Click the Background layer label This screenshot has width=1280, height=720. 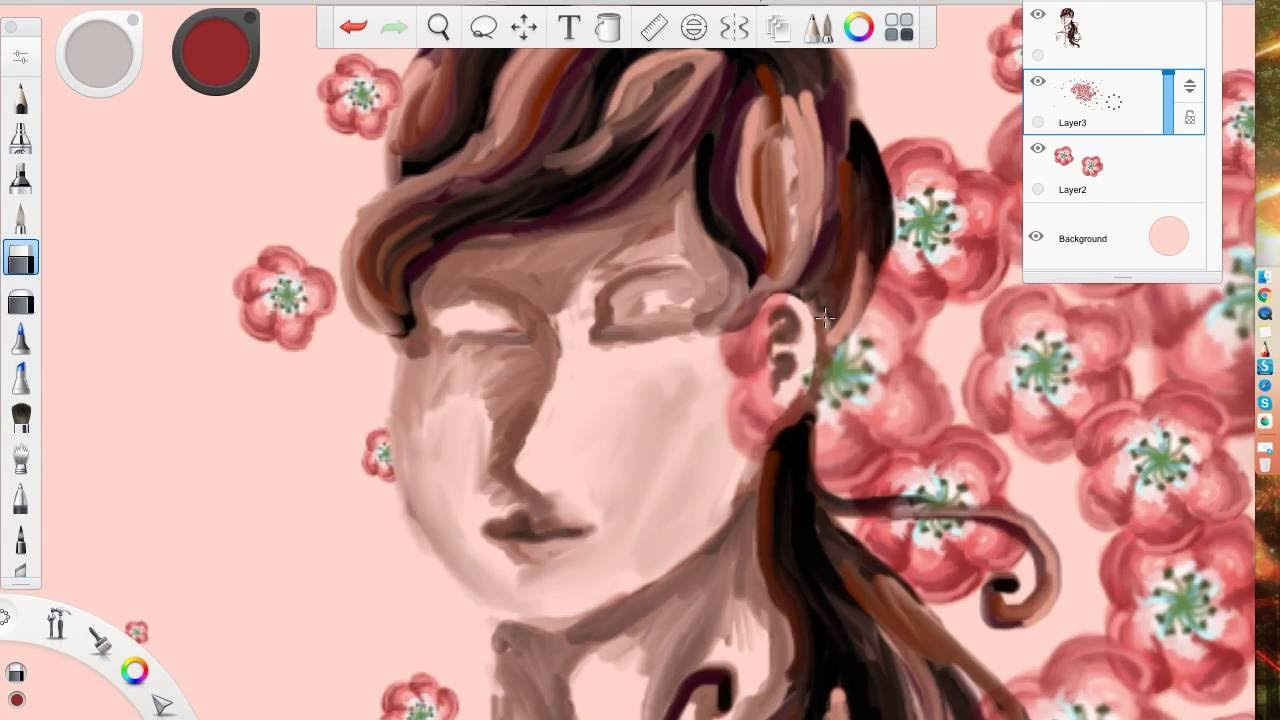(x=1083, y=239)
